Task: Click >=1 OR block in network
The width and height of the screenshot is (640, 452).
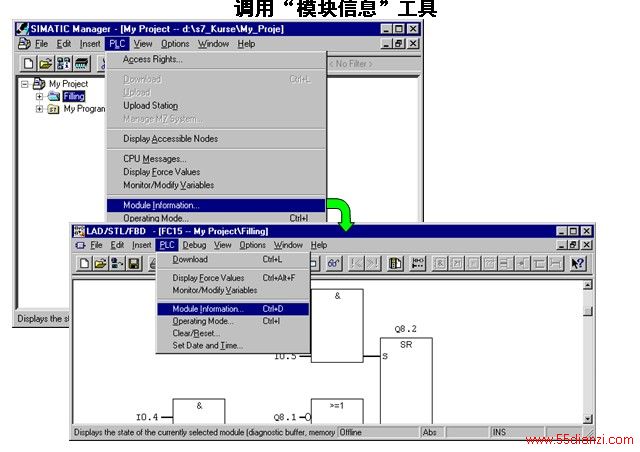Action: coord(337,411)
